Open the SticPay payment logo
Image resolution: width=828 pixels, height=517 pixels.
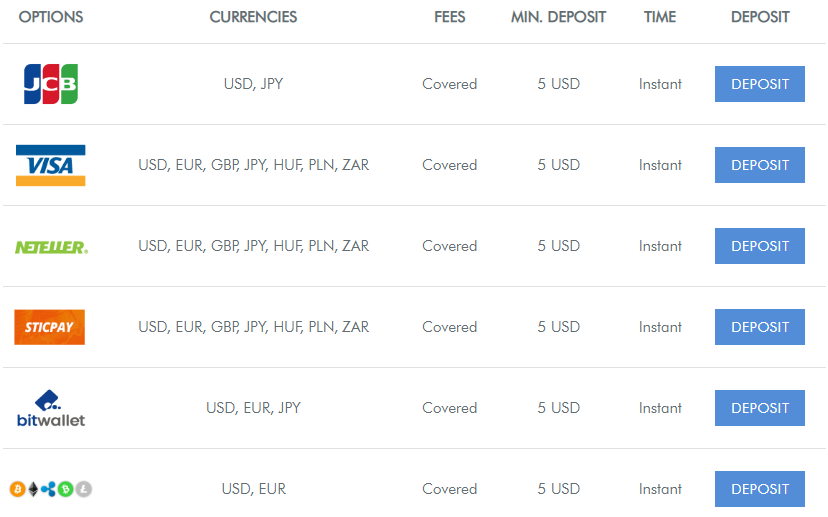[50, 327]
